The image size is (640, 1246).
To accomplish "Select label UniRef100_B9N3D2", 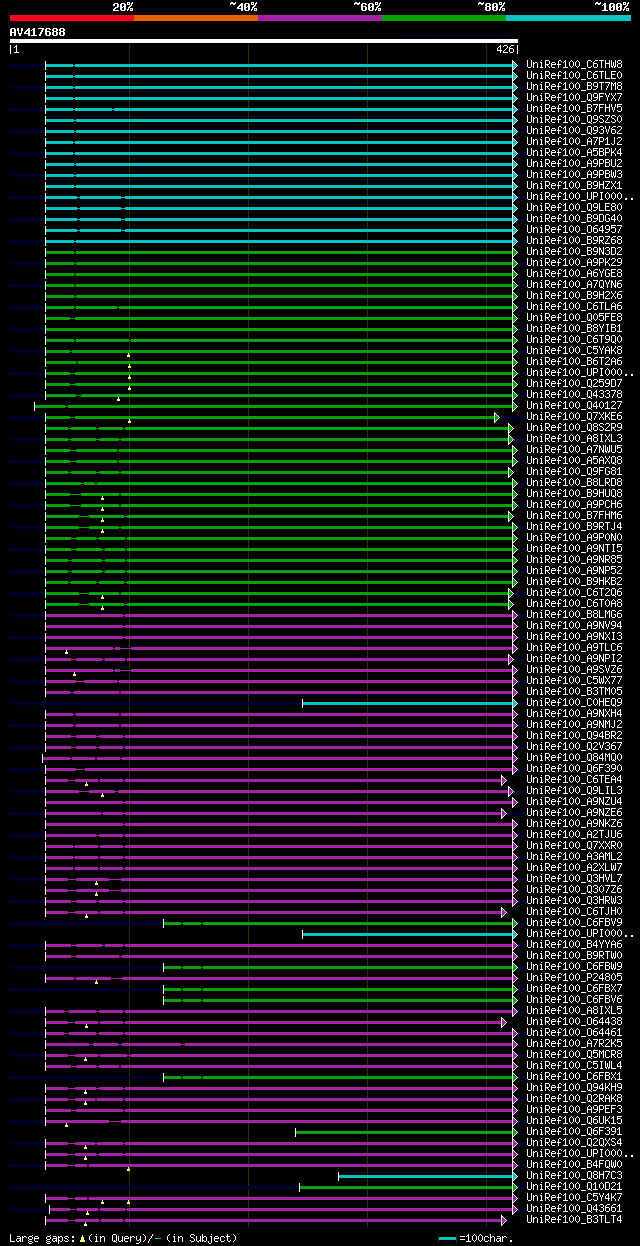I will coord(574,252).
